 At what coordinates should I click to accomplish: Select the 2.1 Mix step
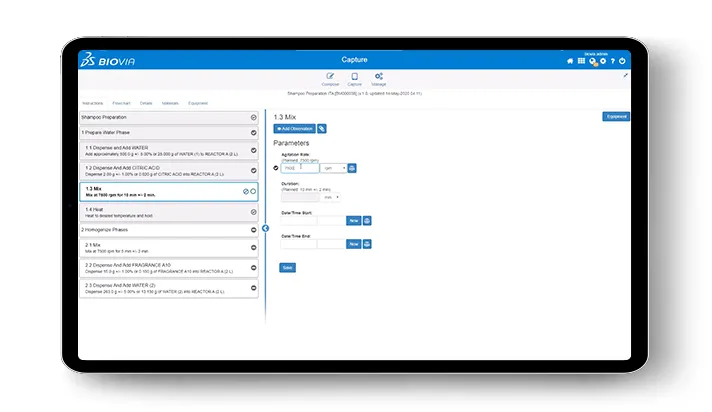(169, 248)
